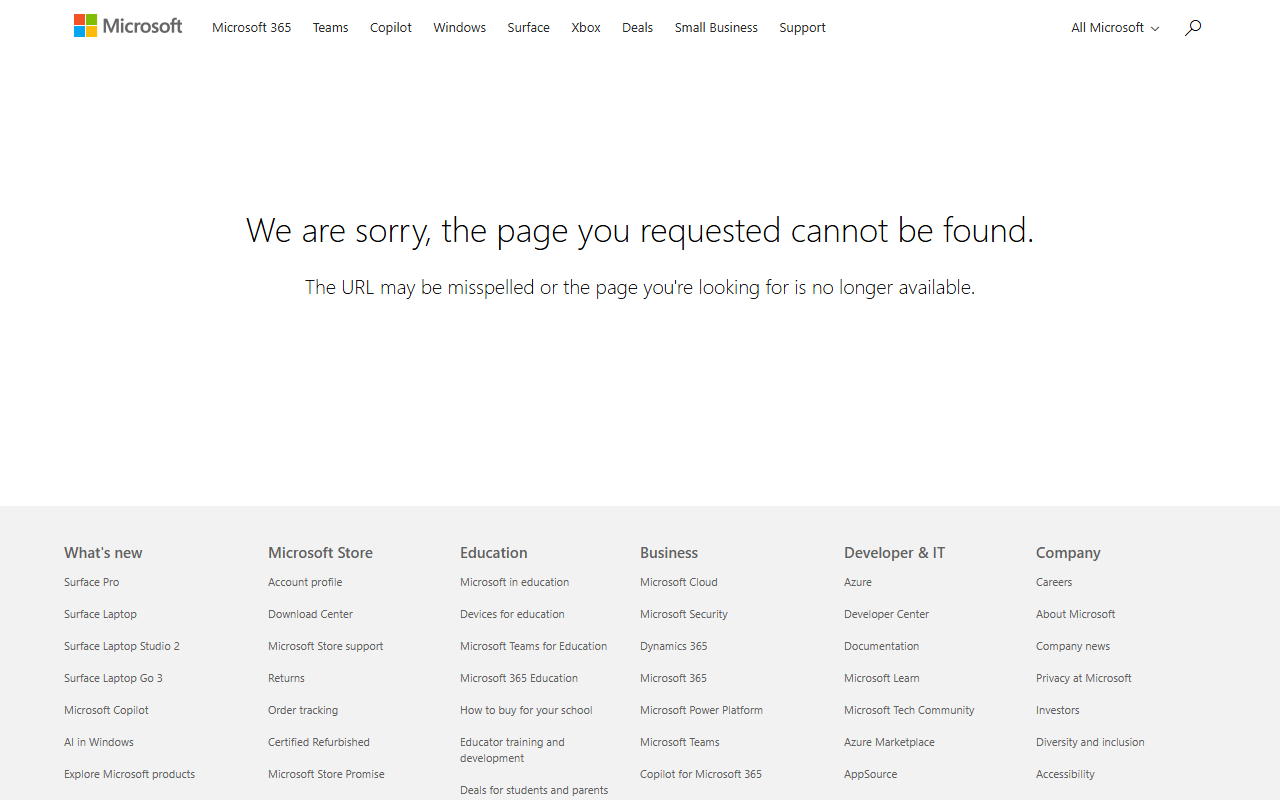
Task: Open the Azure footer link
Action: click(x=858, y=582)
